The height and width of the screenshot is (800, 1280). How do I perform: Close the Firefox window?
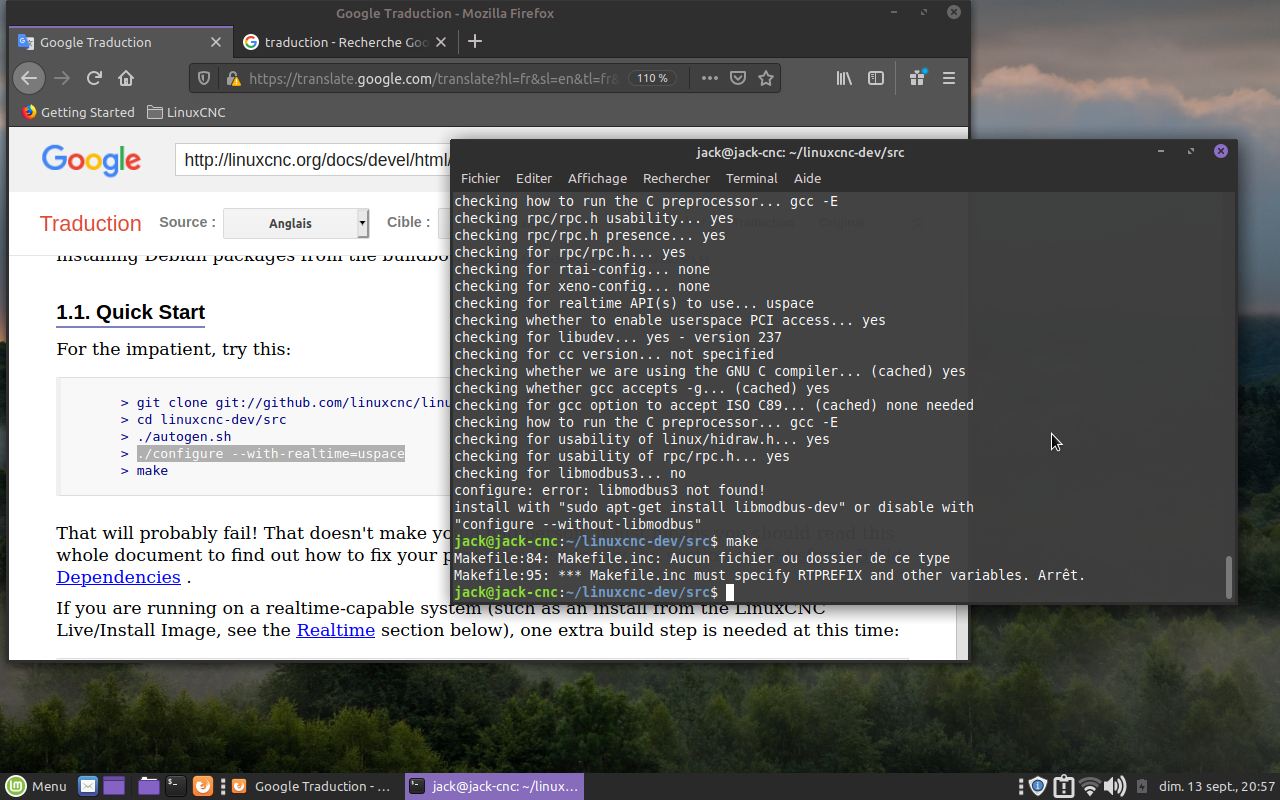click(x=954, y=12)
